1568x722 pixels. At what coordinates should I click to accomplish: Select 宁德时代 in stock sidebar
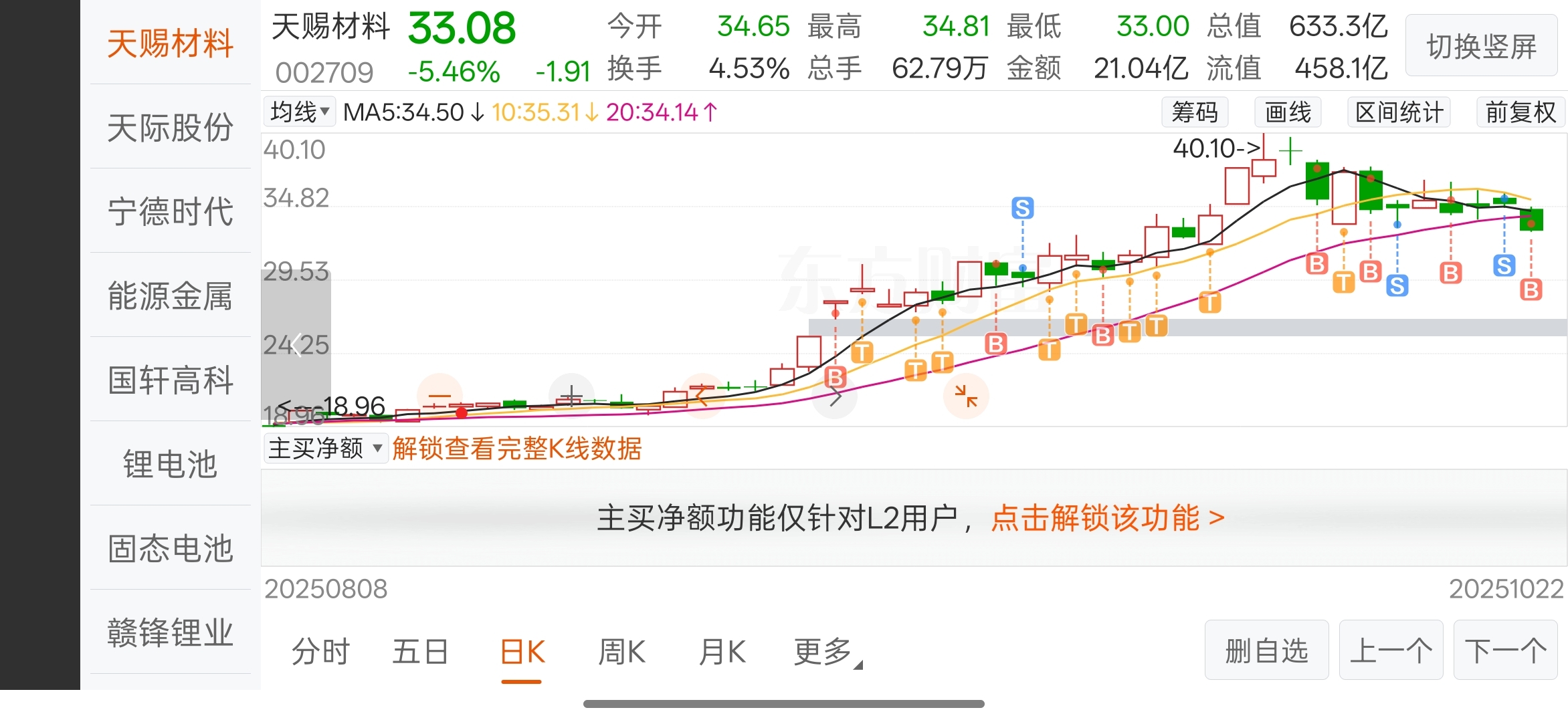pyautogui.click(x=171, y=211)
